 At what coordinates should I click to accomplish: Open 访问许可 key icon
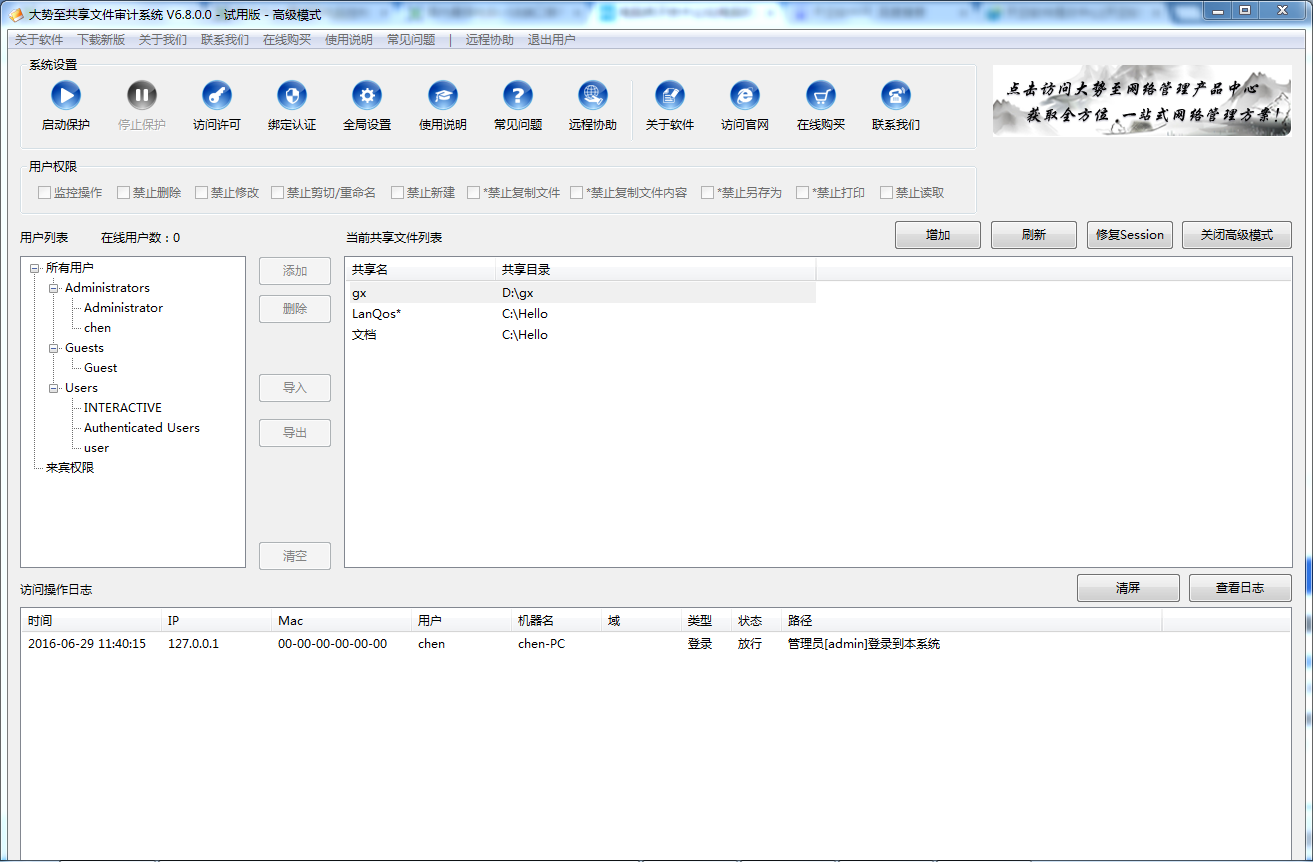pos(217,96)
